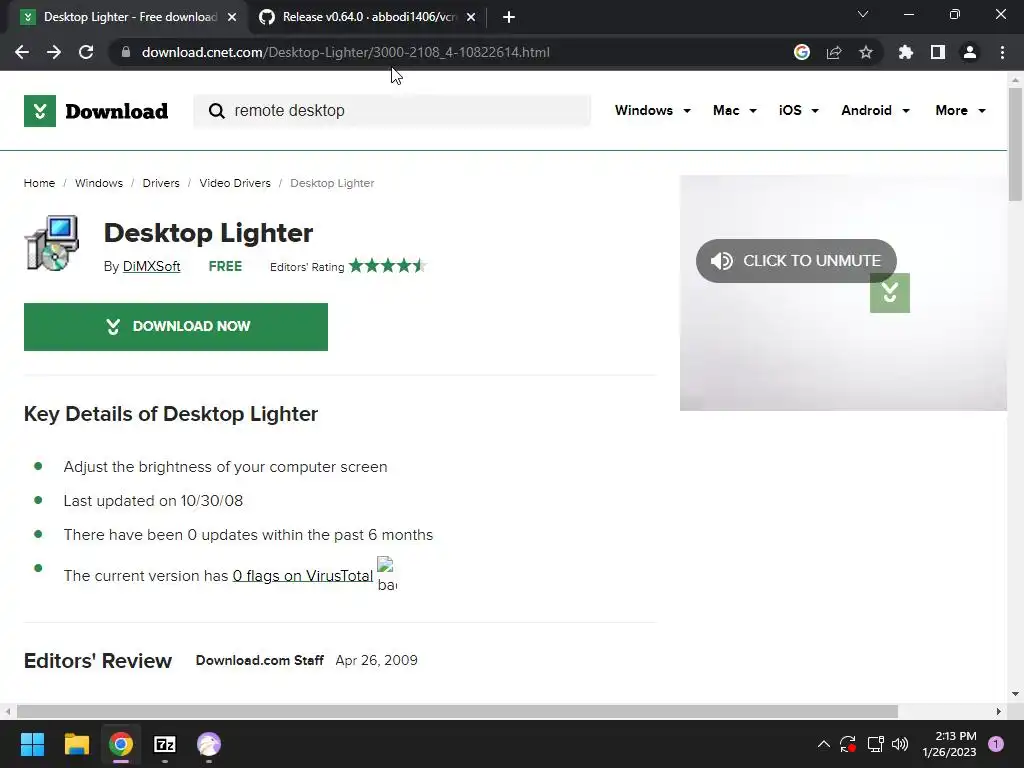
Task: Click the browser forward arrow
Action: click(x=54, y=52)
